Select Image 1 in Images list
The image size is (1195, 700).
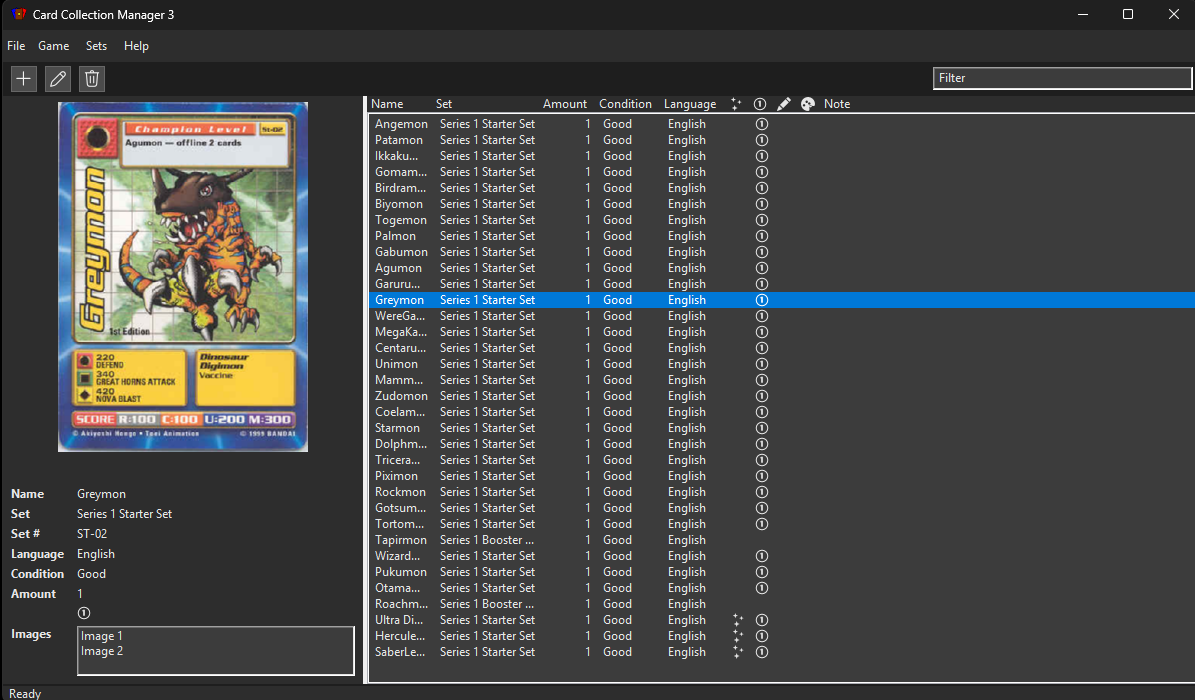pyautogui.click(x=101, y=636)
